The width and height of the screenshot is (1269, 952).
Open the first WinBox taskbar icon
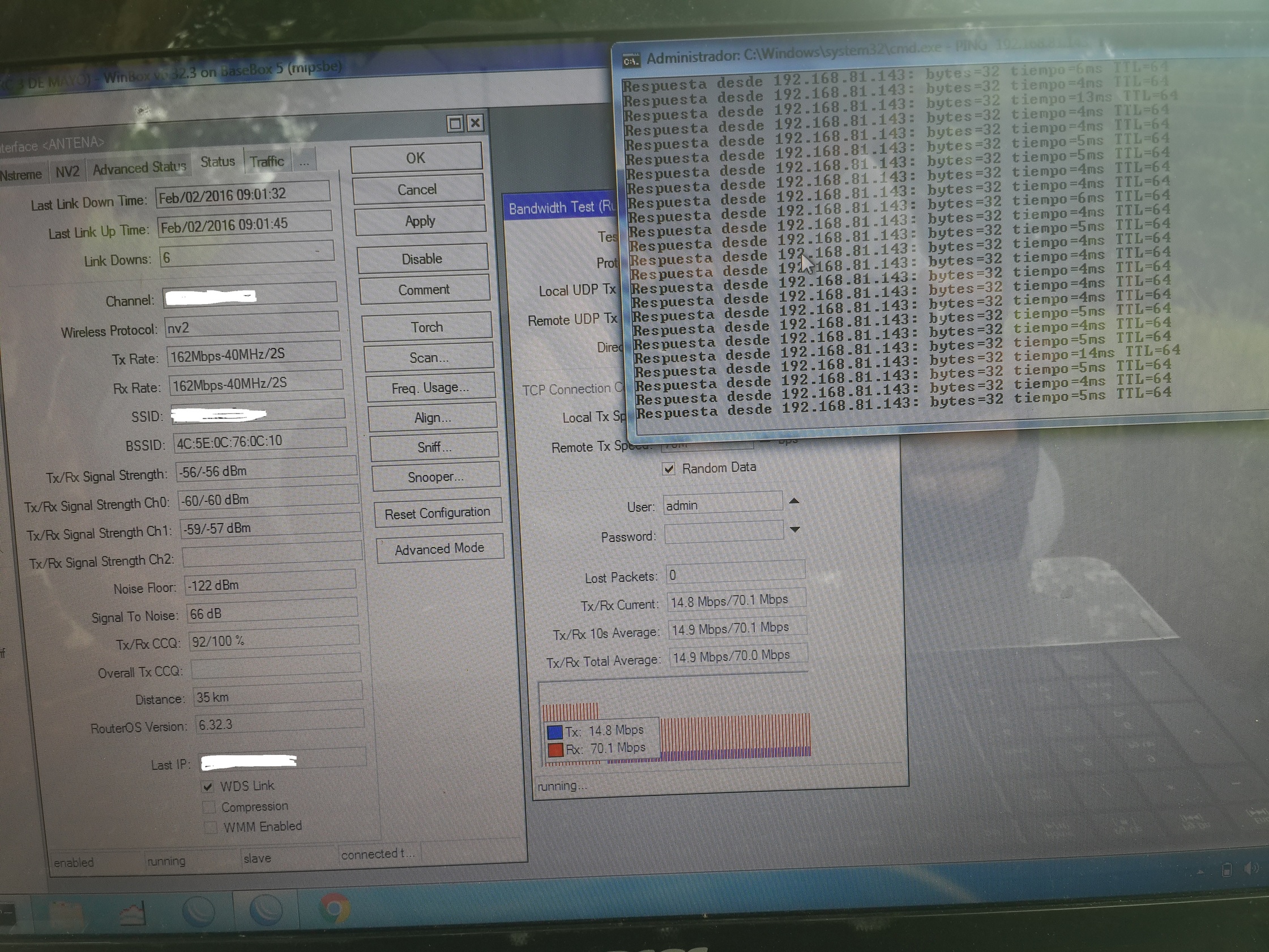pos(198,911)
